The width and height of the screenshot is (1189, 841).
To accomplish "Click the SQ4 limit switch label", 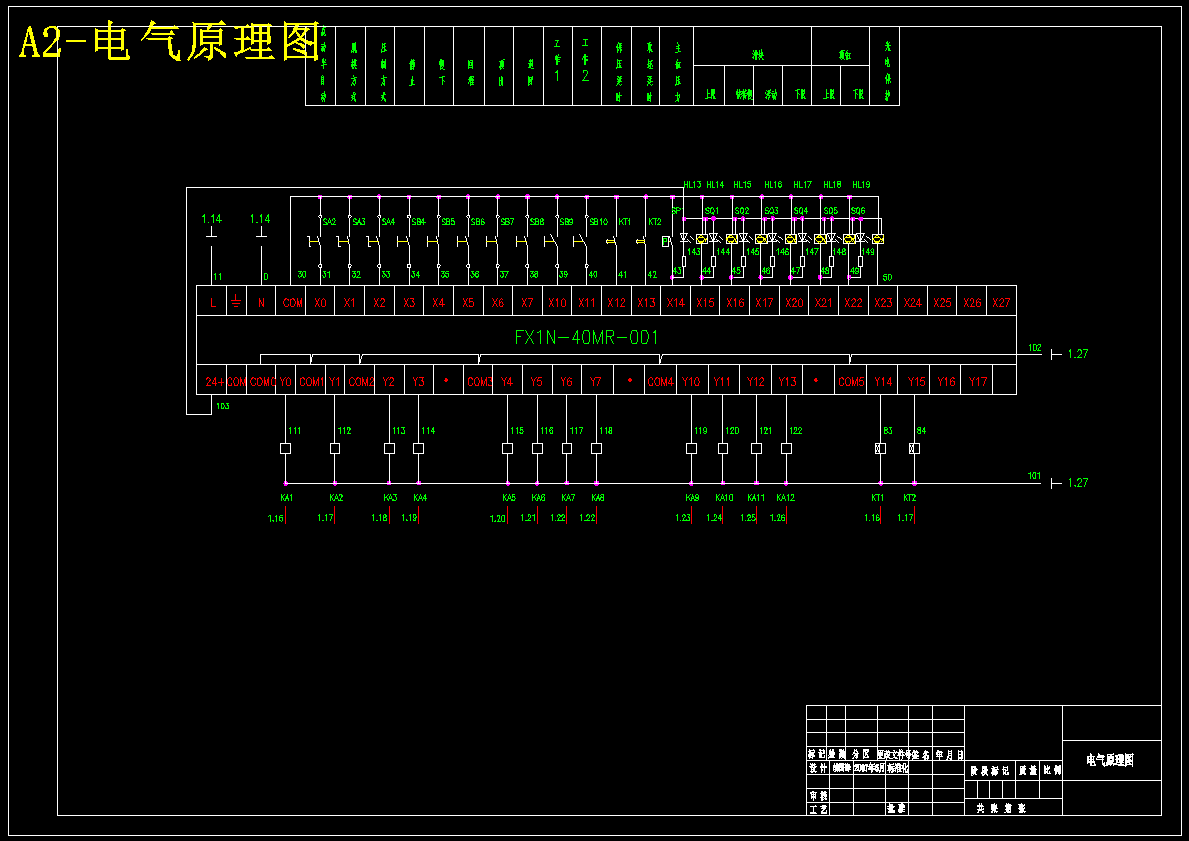I will pyautogui.click(x=801, y=211).
